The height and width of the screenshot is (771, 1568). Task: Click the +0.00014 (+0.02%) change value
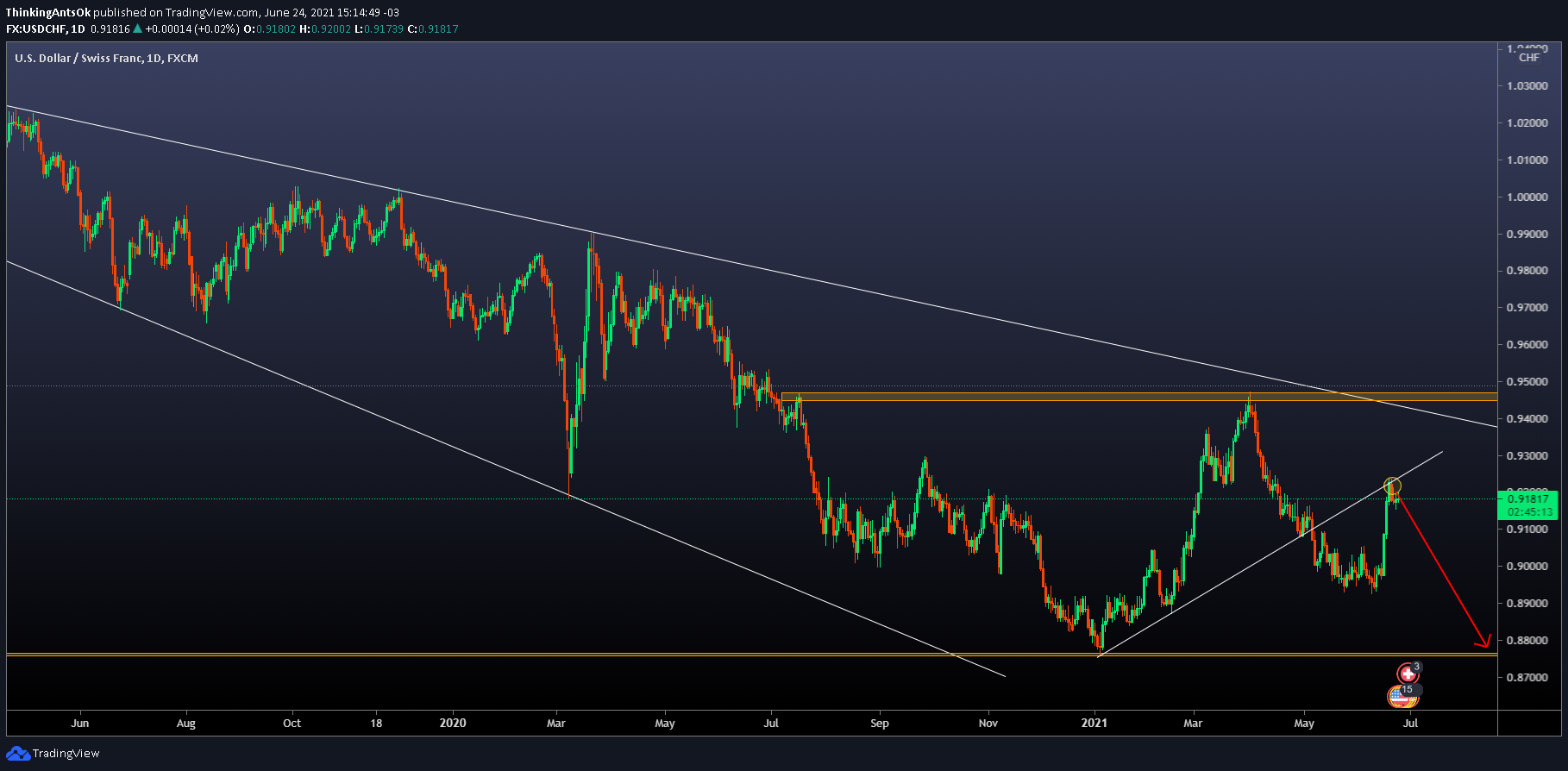192,29
